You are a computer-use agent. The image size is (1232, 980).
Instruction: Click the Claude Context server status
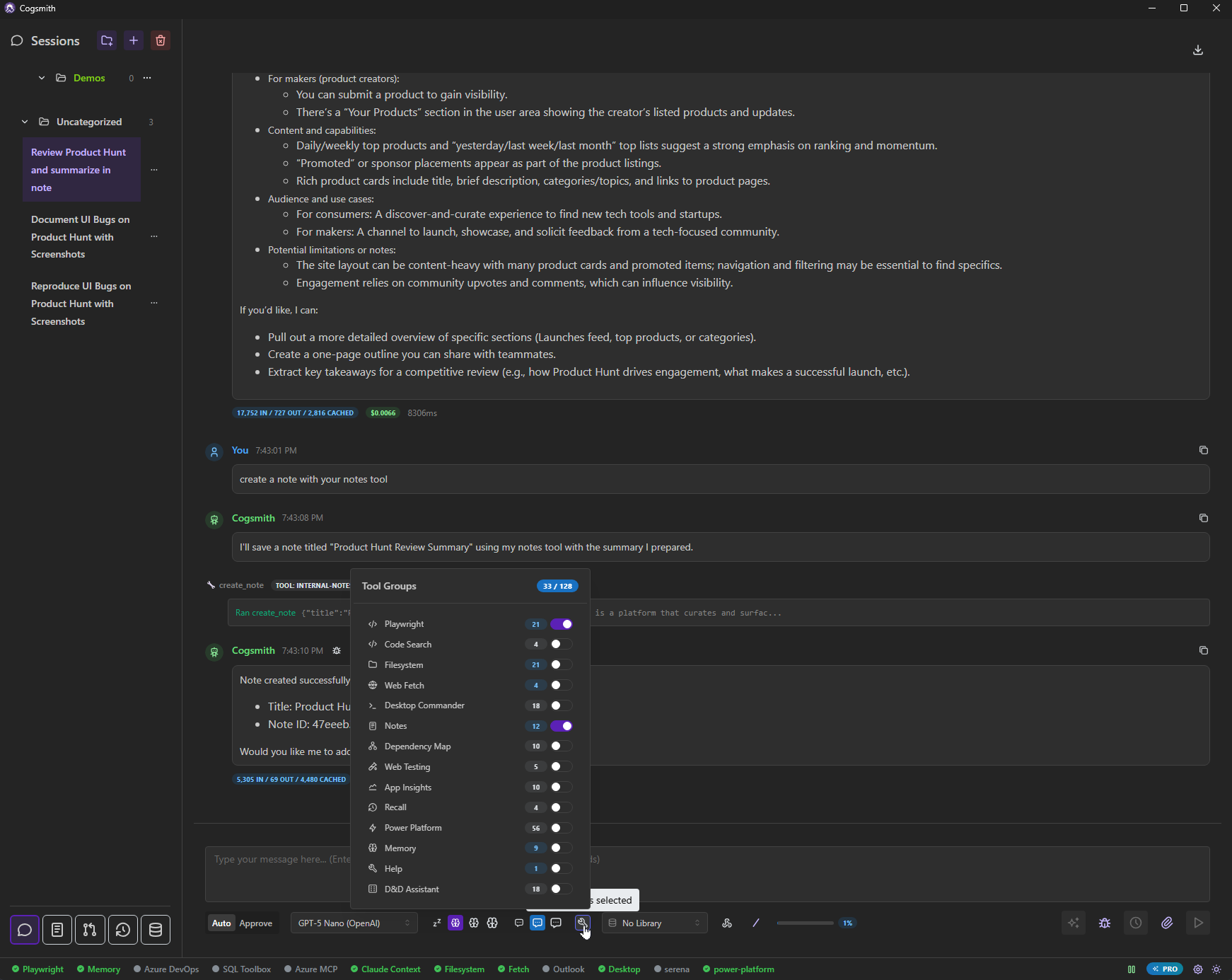click(x=385, y=969)
